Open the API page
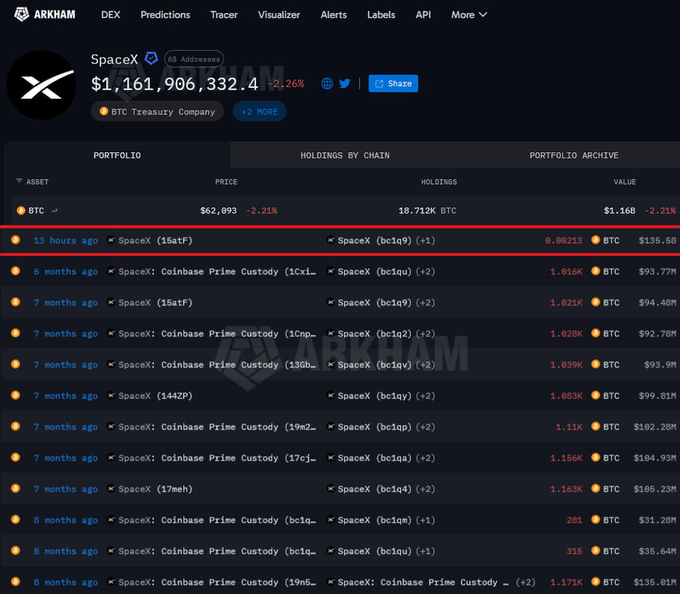 point(423,15)
